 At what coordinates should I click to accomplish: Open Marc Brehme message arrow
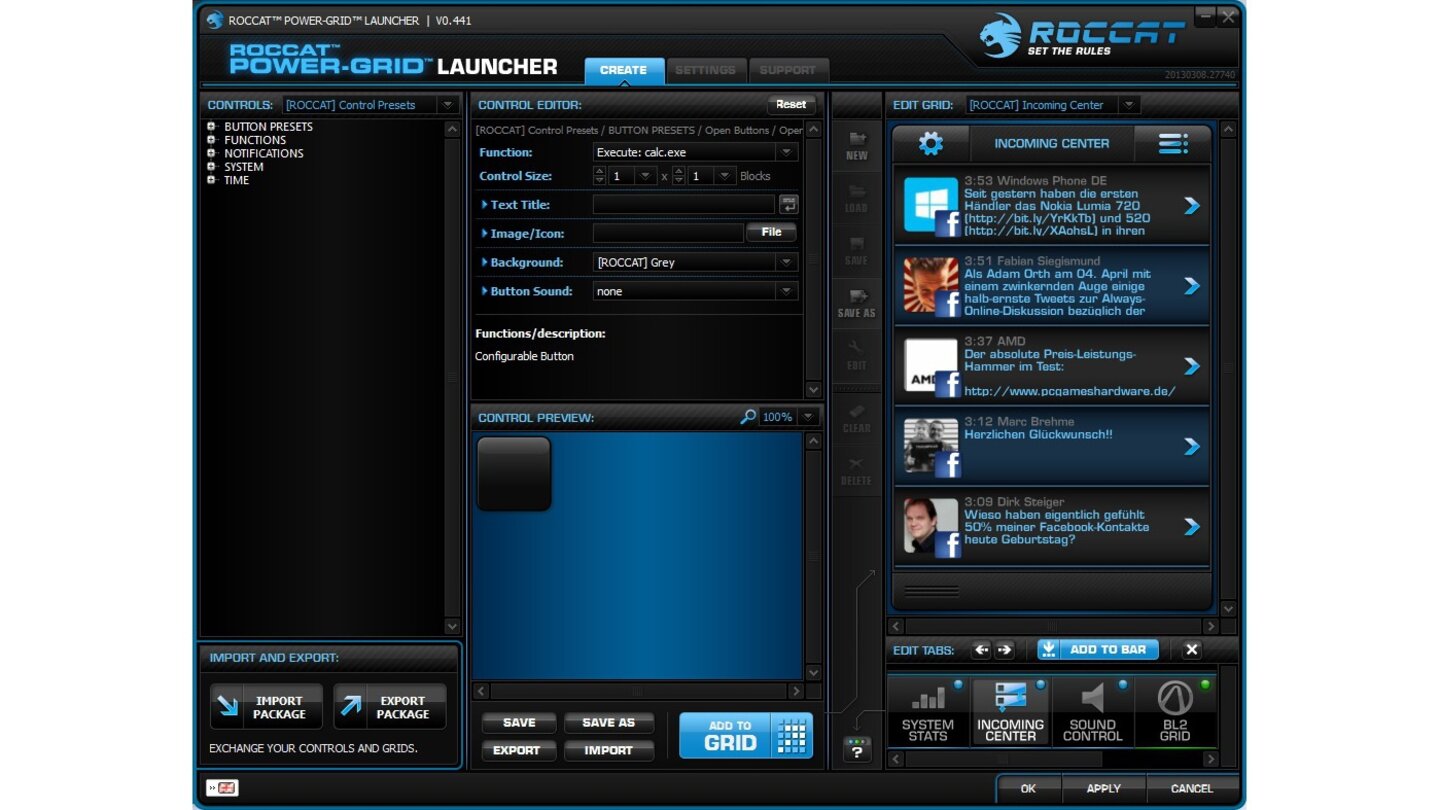tap(1191, 446)
